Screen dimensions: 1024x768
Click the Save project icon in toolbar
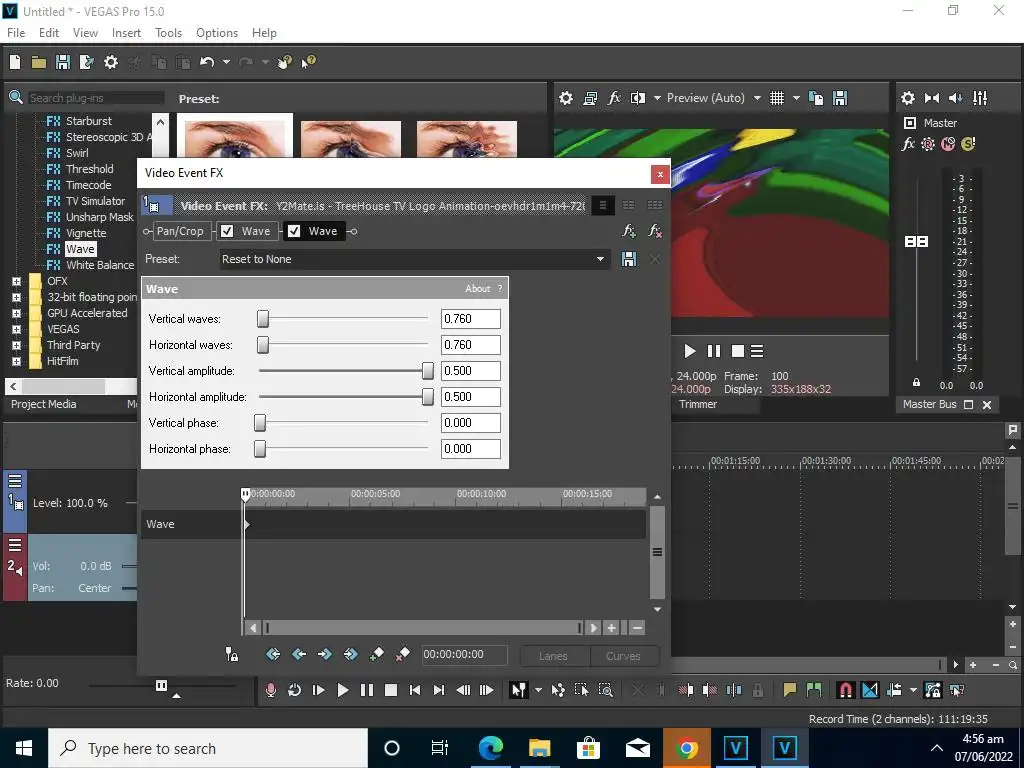[x=63, y=62]
